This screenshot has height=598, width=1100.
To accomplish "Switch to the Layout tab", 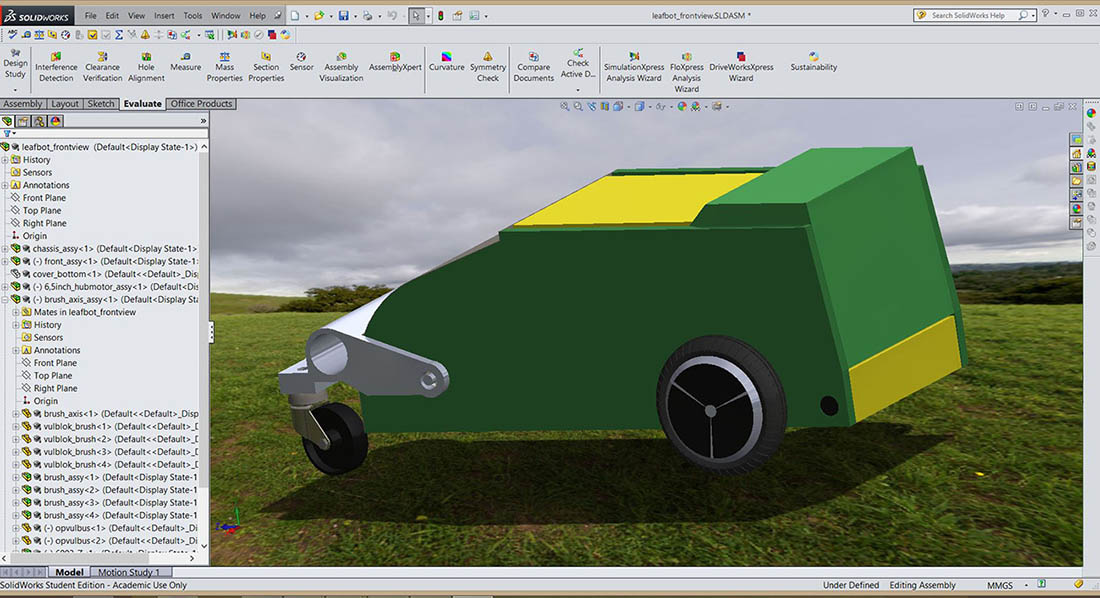I will click(x=65, y=104).
